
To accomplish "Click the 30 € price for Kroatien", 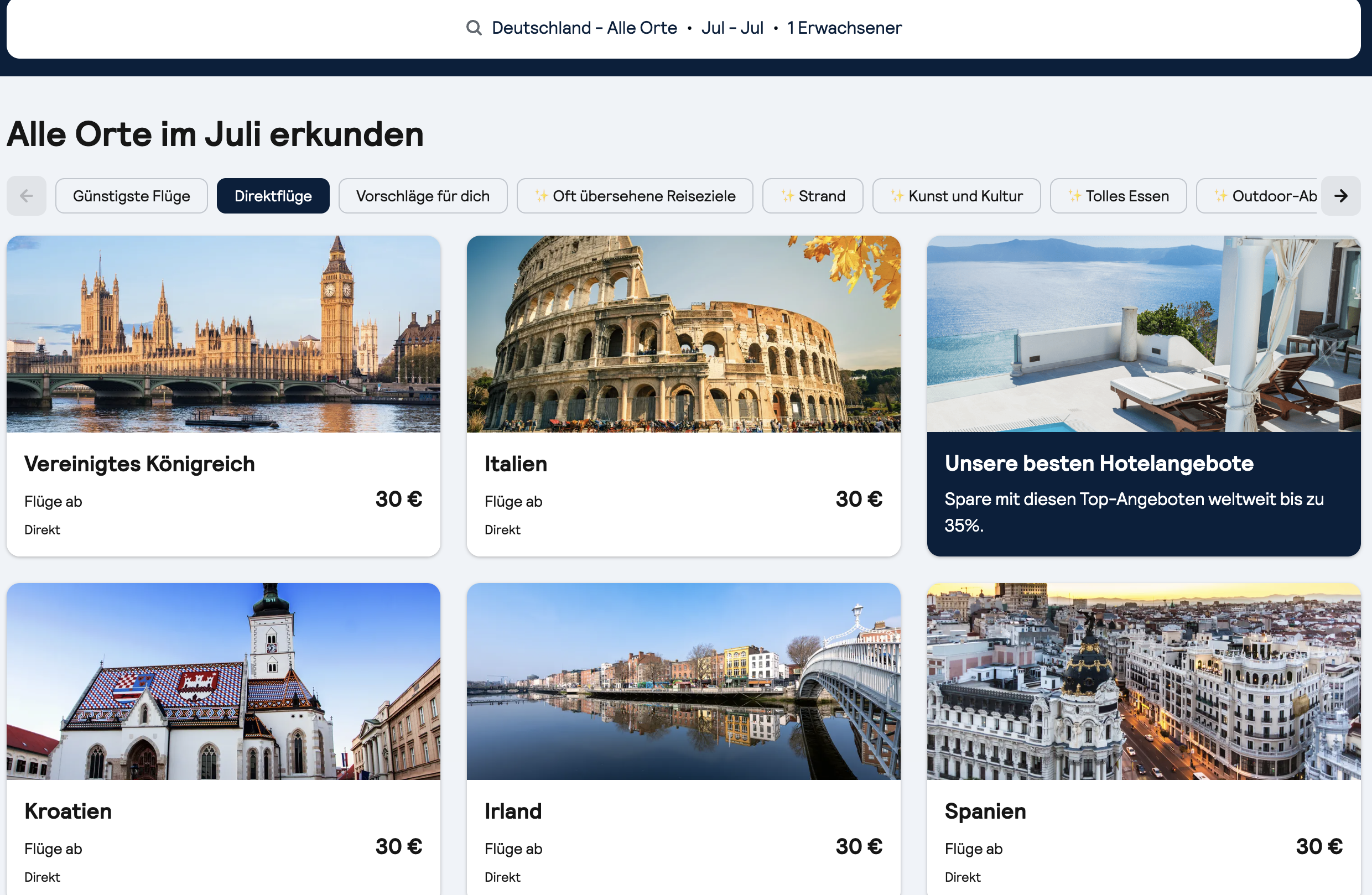I will (399, 846).
